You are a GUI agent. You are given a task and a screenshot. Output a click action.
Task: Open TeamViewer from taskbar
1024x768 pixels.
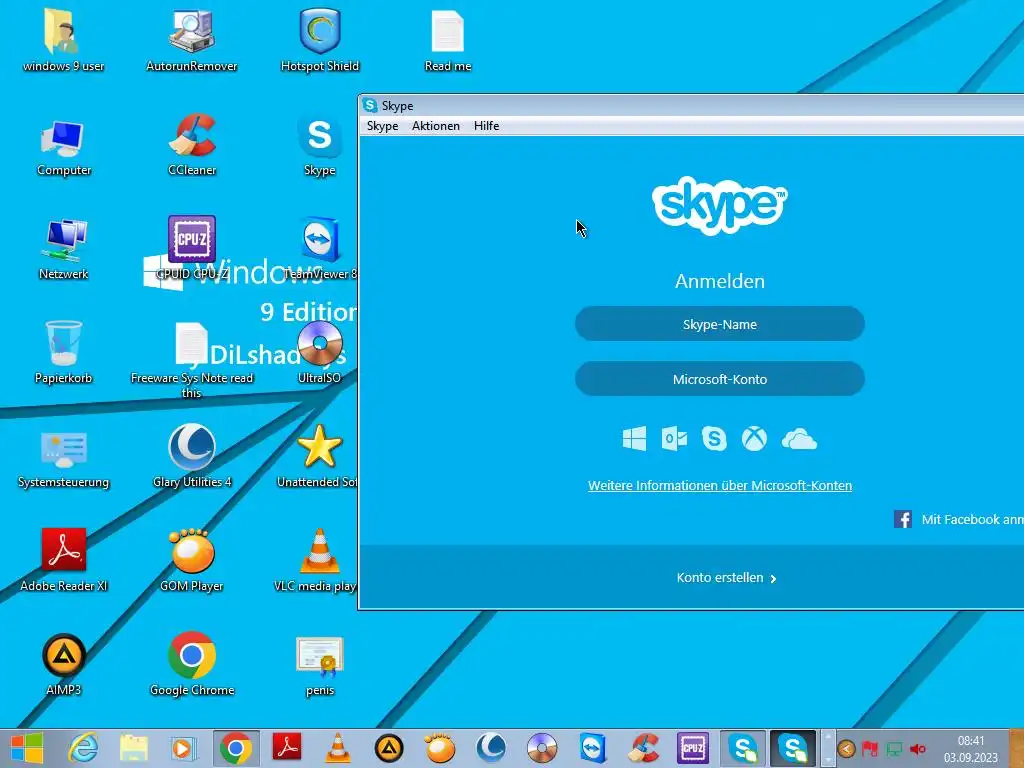coord(593,748)
